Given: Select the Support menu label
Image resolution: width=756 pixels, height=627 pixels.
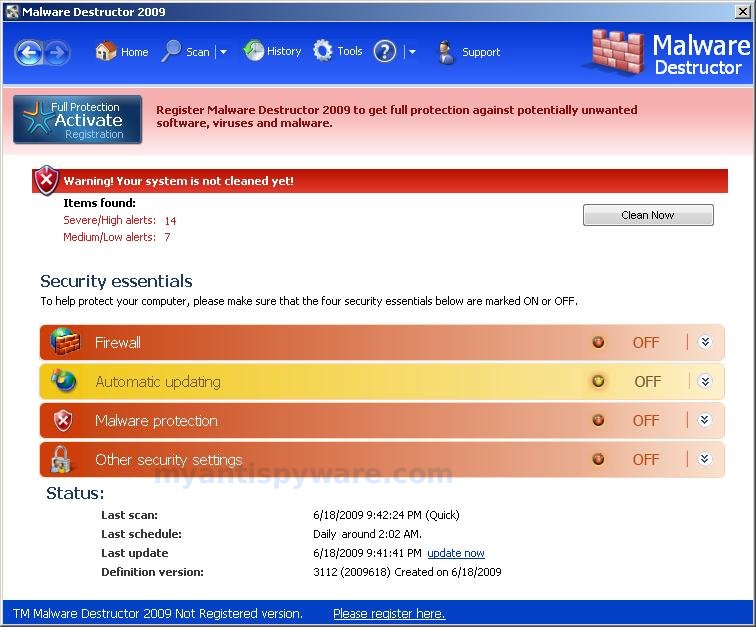Looking at the screenshot, I should point(481,52).
